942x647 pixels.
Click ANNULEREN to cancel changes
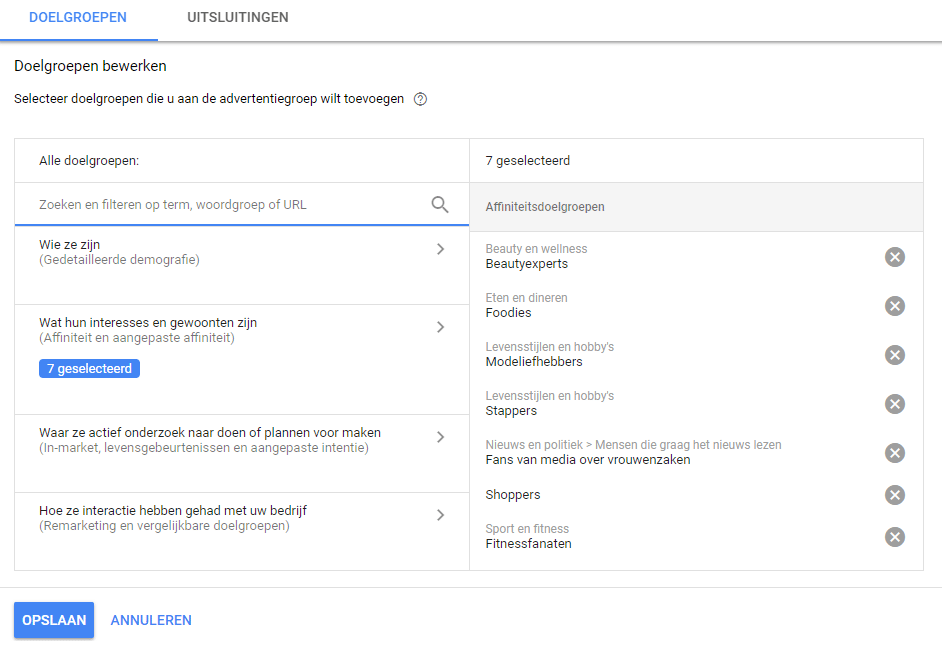[x=150, y=619]
